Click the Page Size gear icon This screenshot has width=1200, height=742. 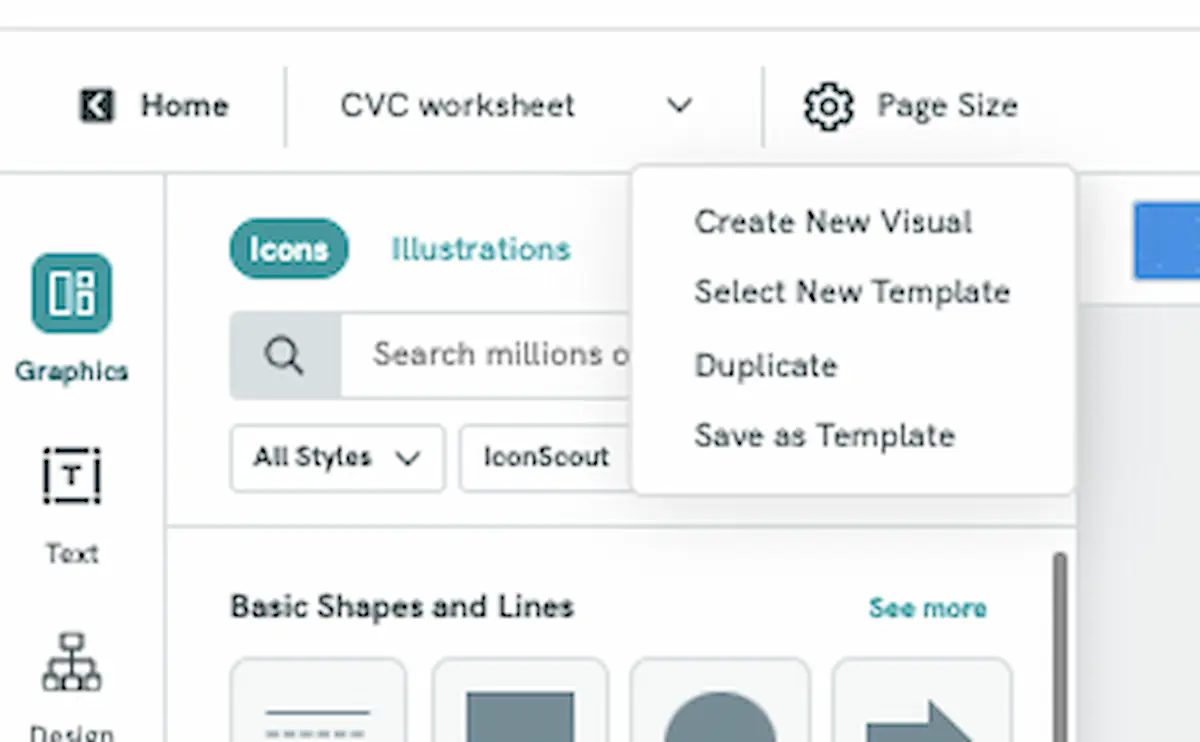pos(829,106)
